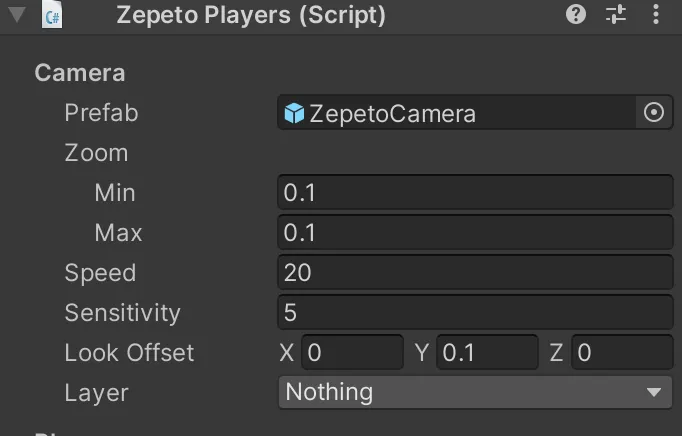Click the Look Offset Y field
Viewport: 682px width, 436px height.
[x=487, y=352]
